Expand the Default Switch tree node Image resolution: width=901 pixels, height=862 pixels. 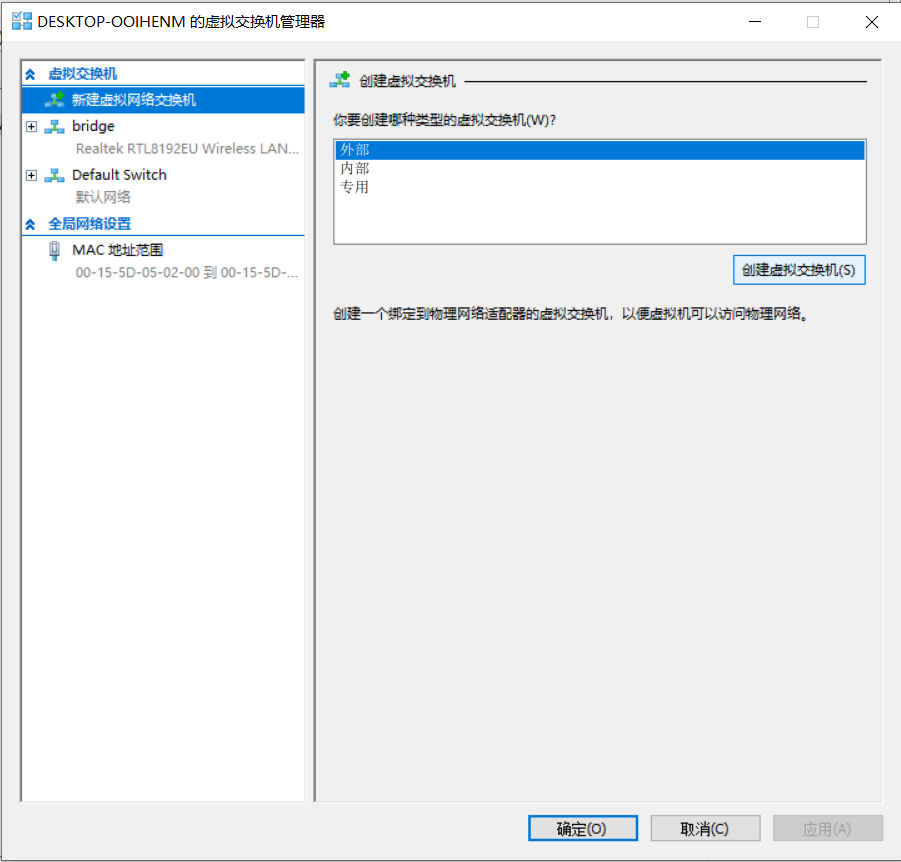pos(31,175)
